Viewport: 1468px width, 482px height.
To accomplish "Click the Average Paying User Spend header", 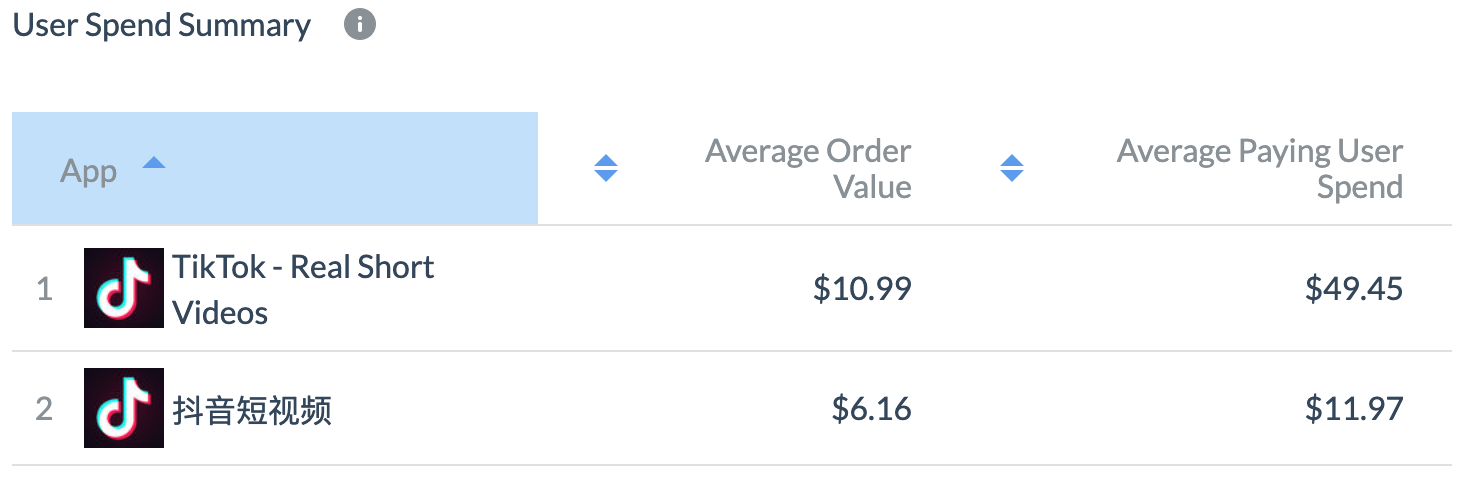I will coord(1260,169).
